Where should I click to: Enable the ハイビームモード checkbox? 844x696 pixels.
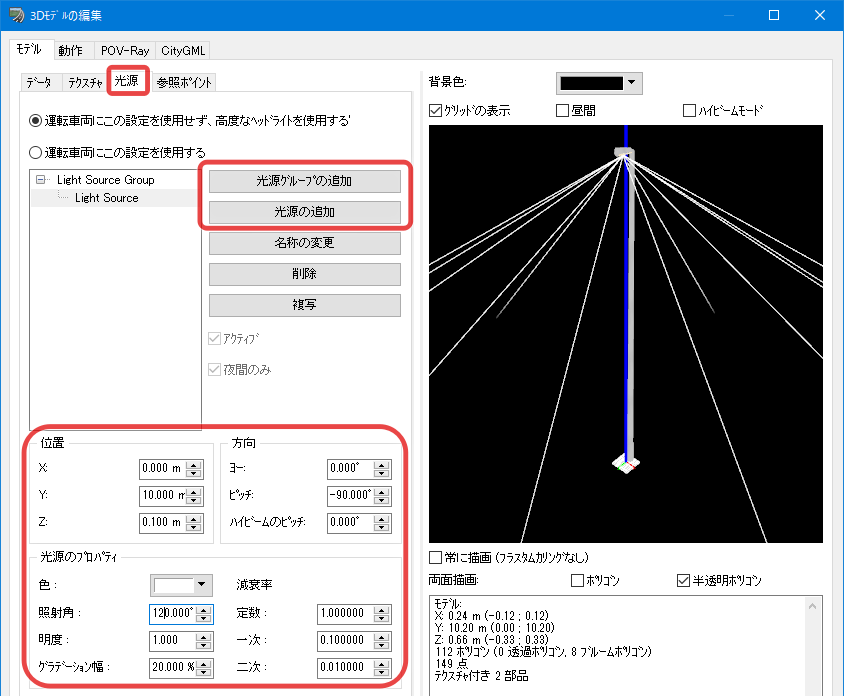pos(689,110)
